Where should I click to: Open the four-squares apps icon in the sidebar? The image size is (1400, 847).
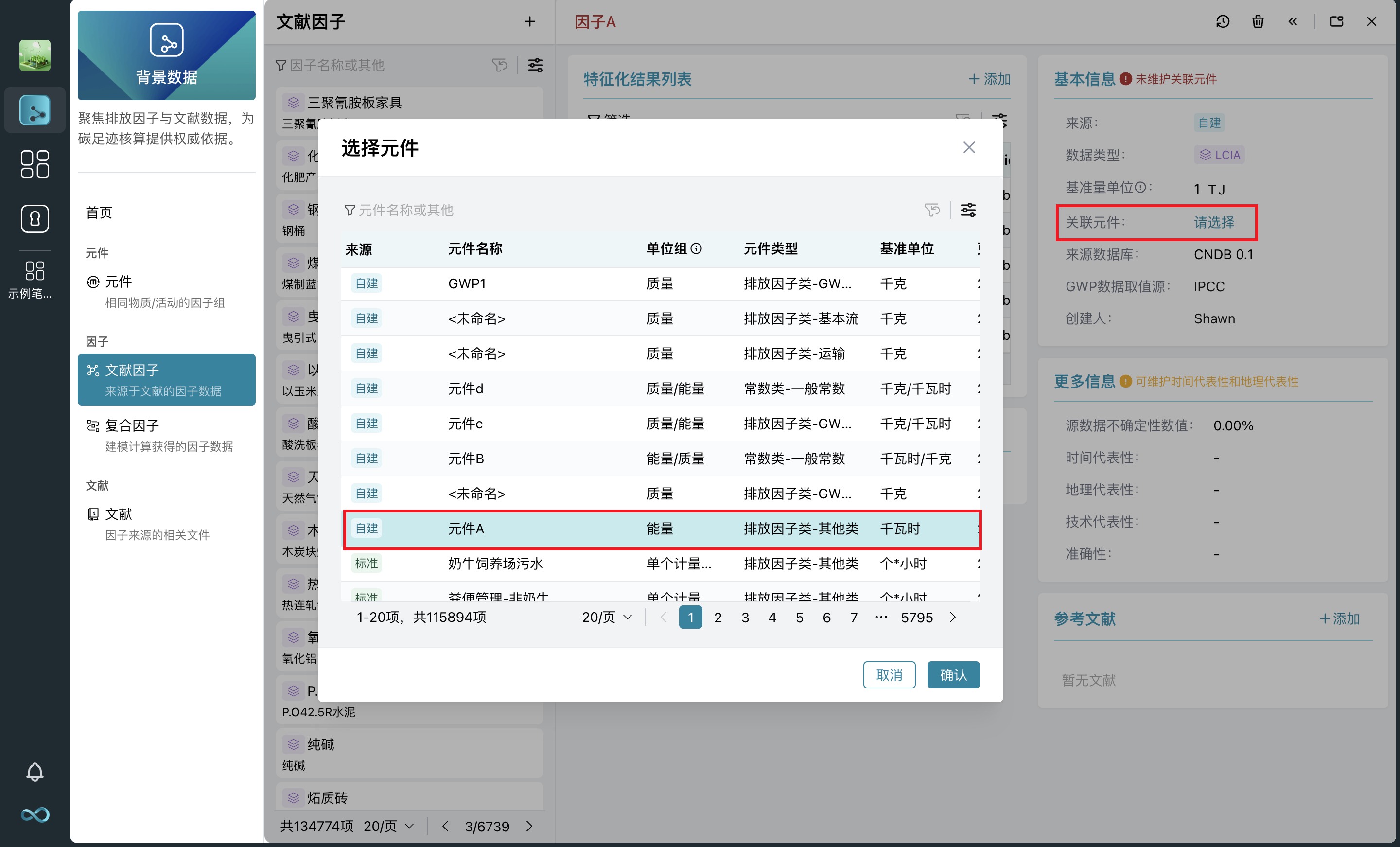point(35,164)
